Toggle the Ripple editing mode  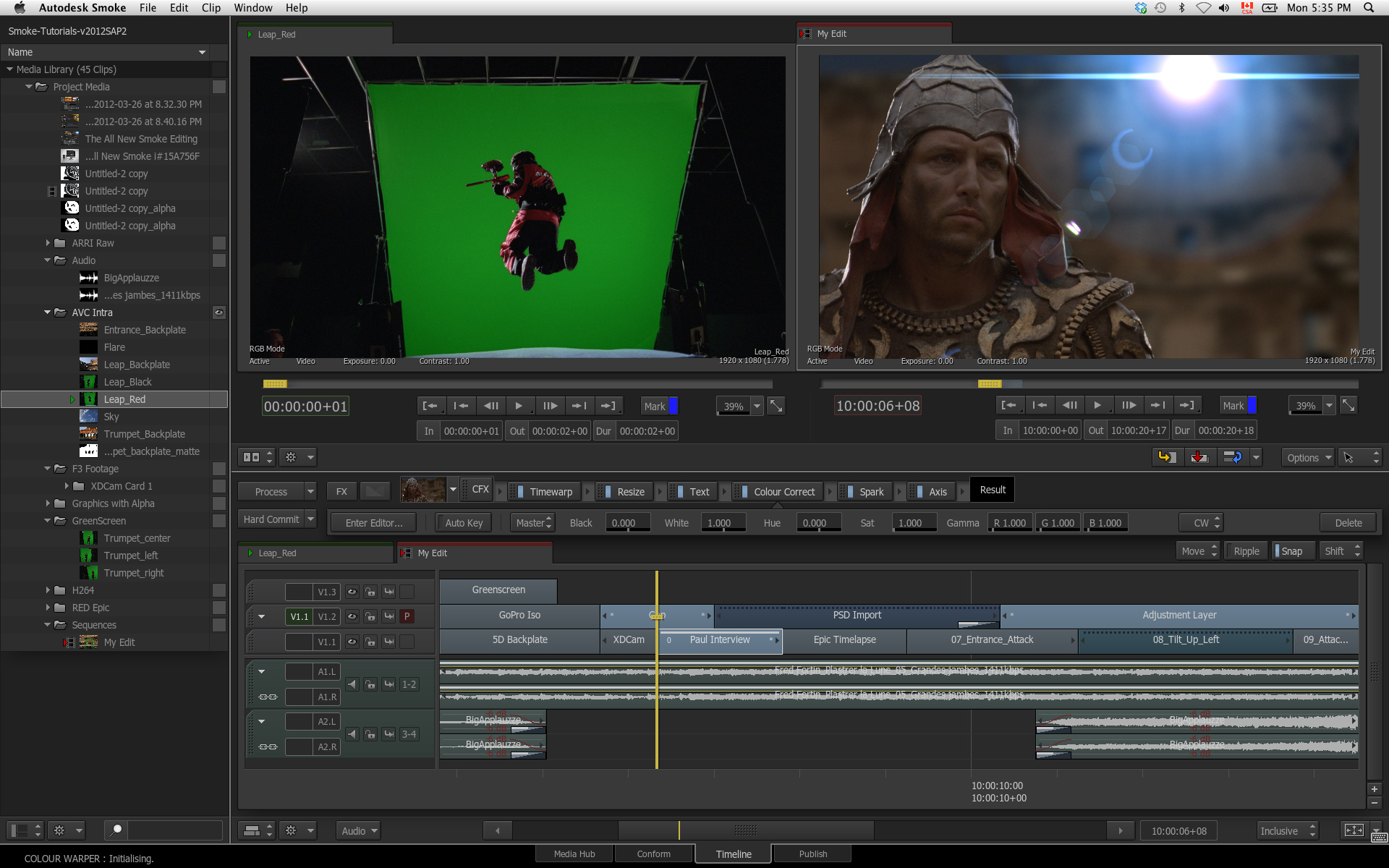pos(1246,551)
